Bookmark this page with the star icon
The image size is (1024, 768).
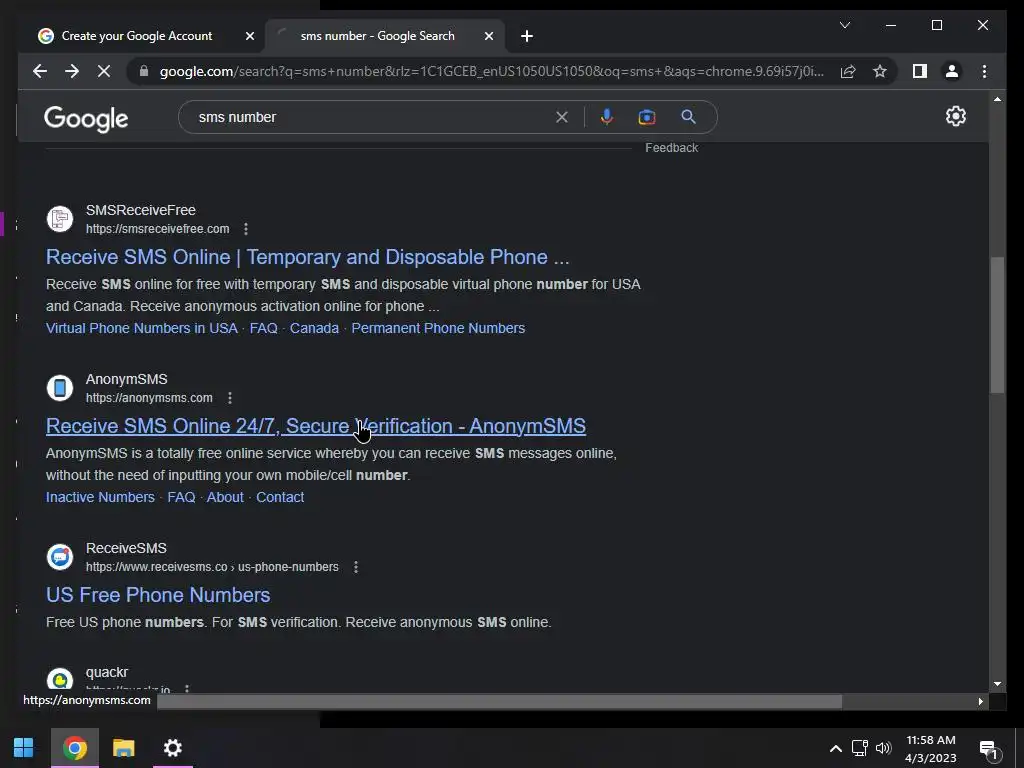click(880, 71)
